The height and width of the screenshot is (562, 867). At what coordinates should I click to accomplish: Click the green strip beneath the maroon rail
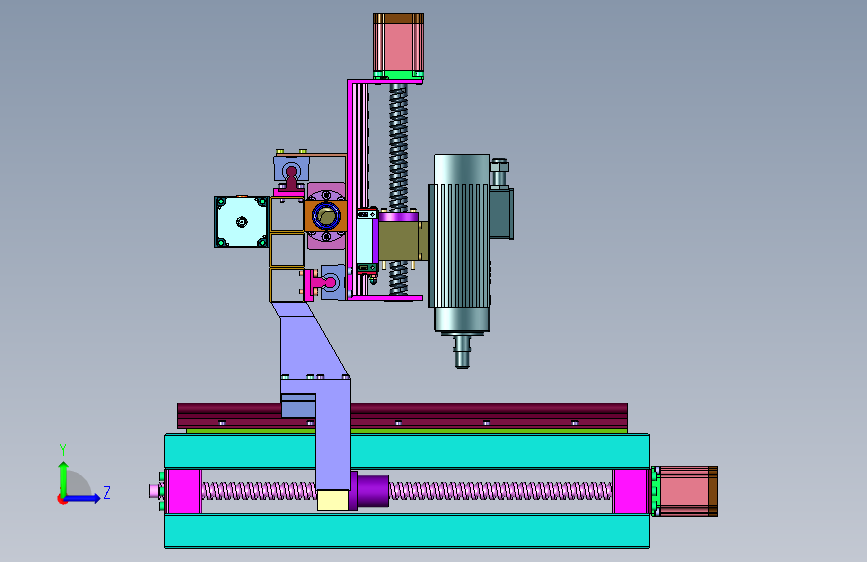click(407, 431)
